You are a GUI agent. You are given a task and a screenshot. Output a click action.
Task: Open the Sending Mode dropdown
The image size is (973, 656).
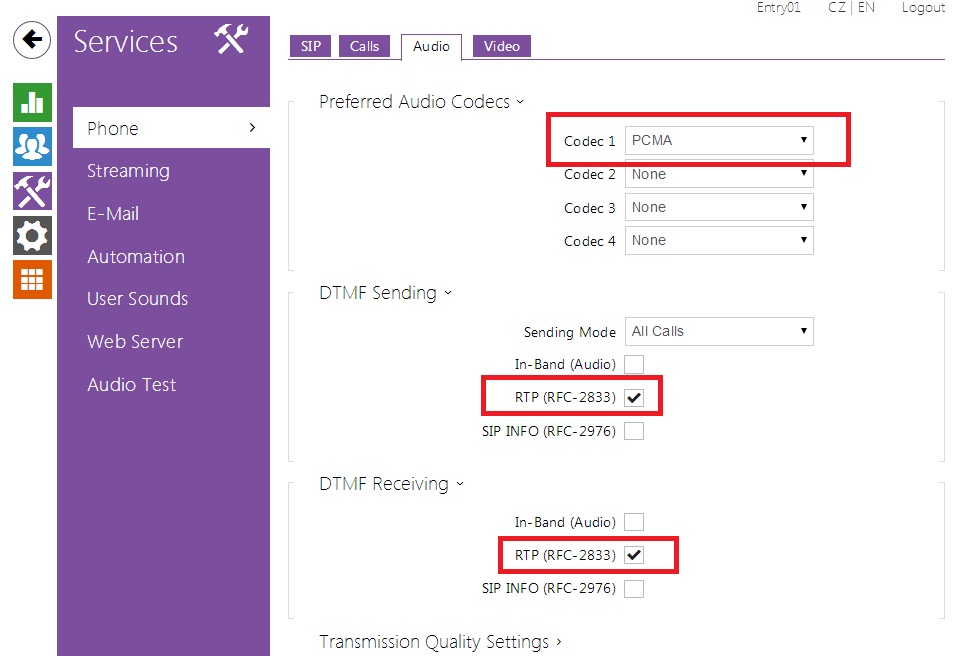719,332
